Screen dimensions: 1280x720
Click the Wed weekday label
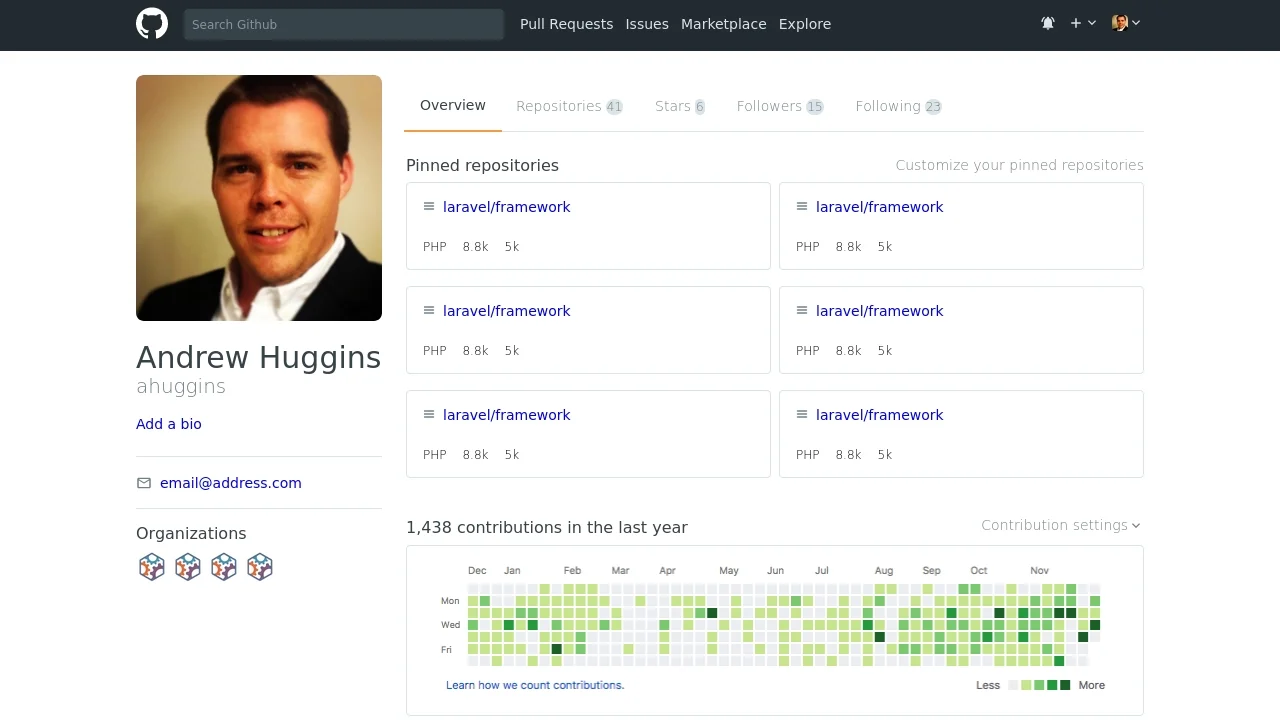tap(451, 625)
